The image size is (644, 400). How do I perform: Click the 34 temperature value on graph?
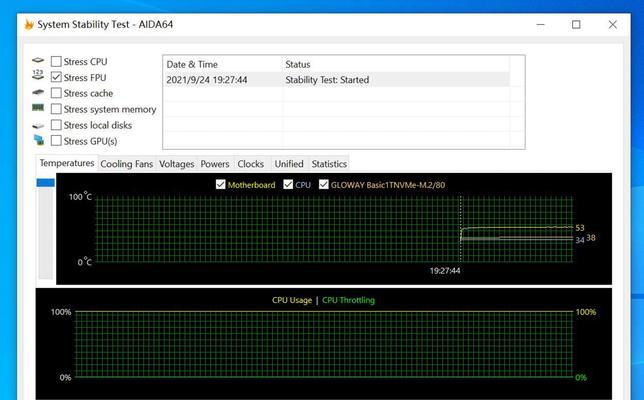580,240
